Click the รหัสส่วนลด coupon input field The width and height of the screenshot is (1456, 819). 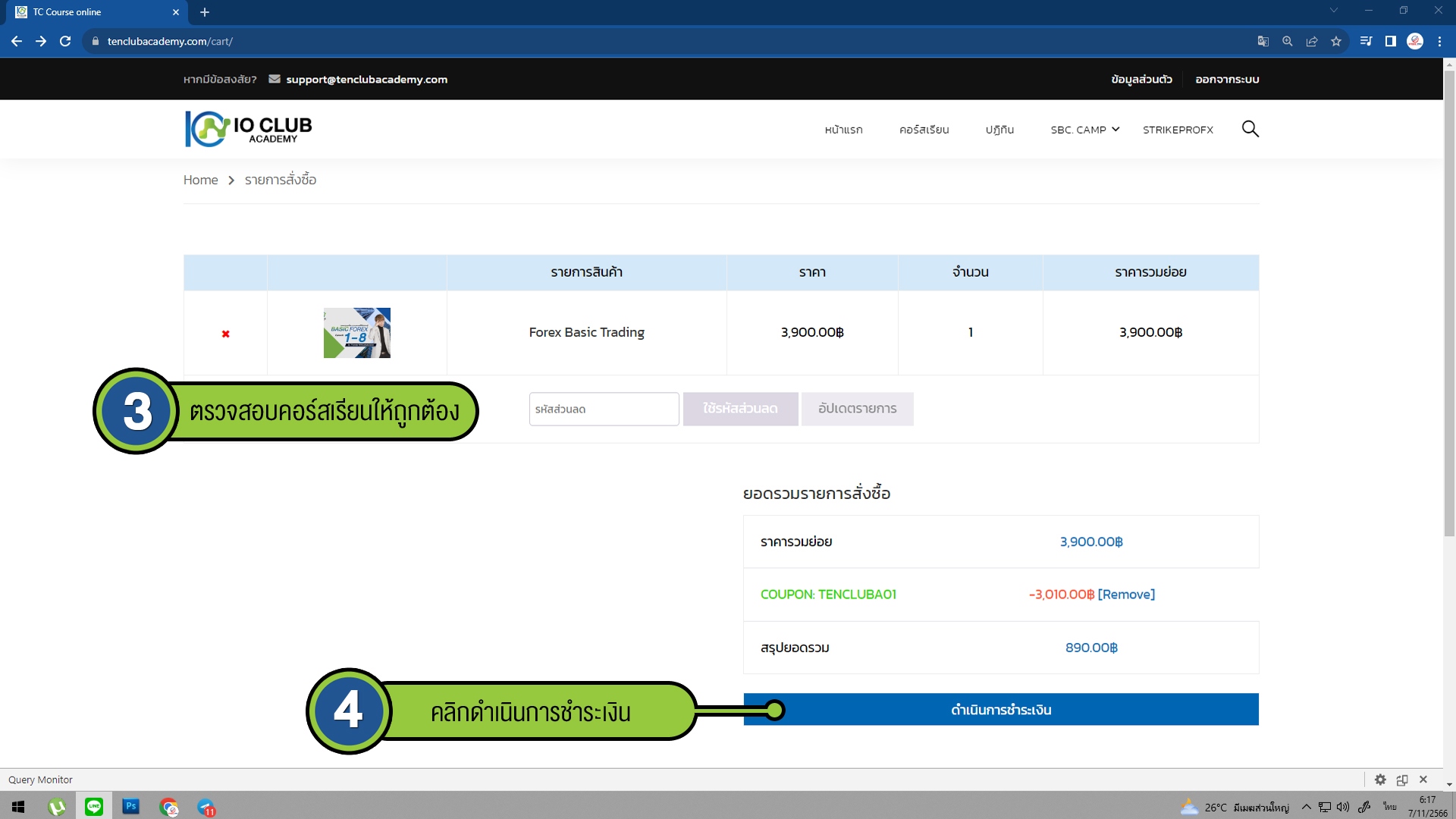click(604, 409)
